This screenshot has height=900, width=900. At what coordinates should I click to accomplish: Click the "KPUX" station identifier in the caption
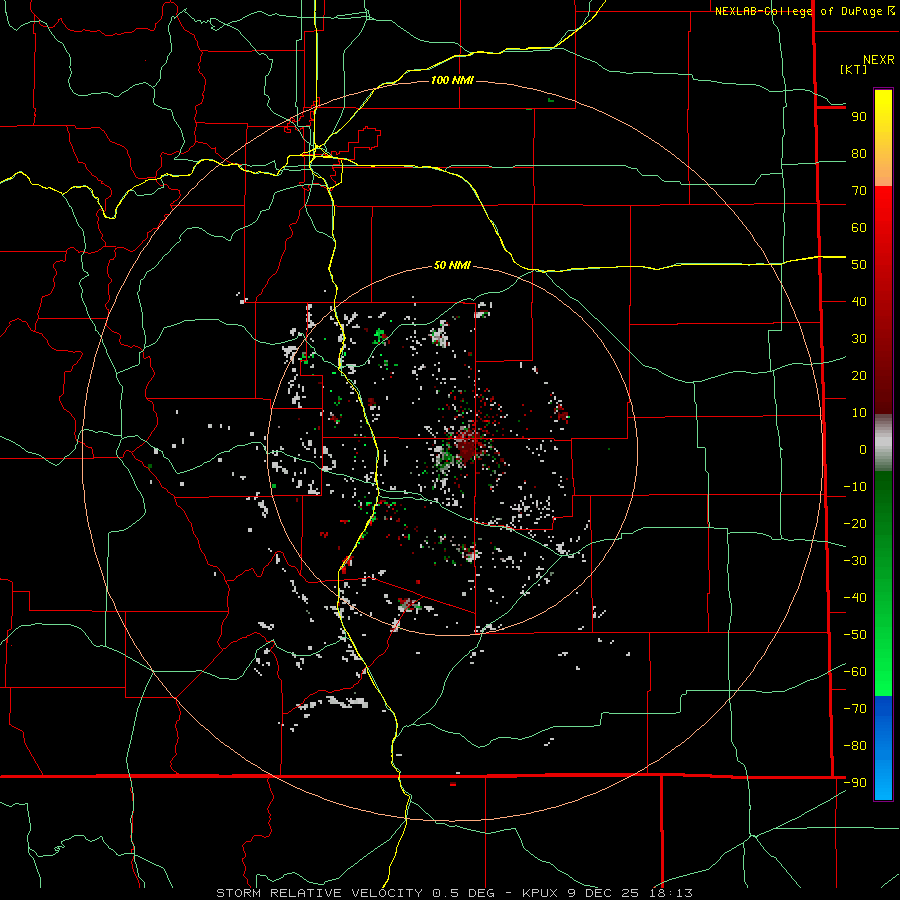(542, 893)
